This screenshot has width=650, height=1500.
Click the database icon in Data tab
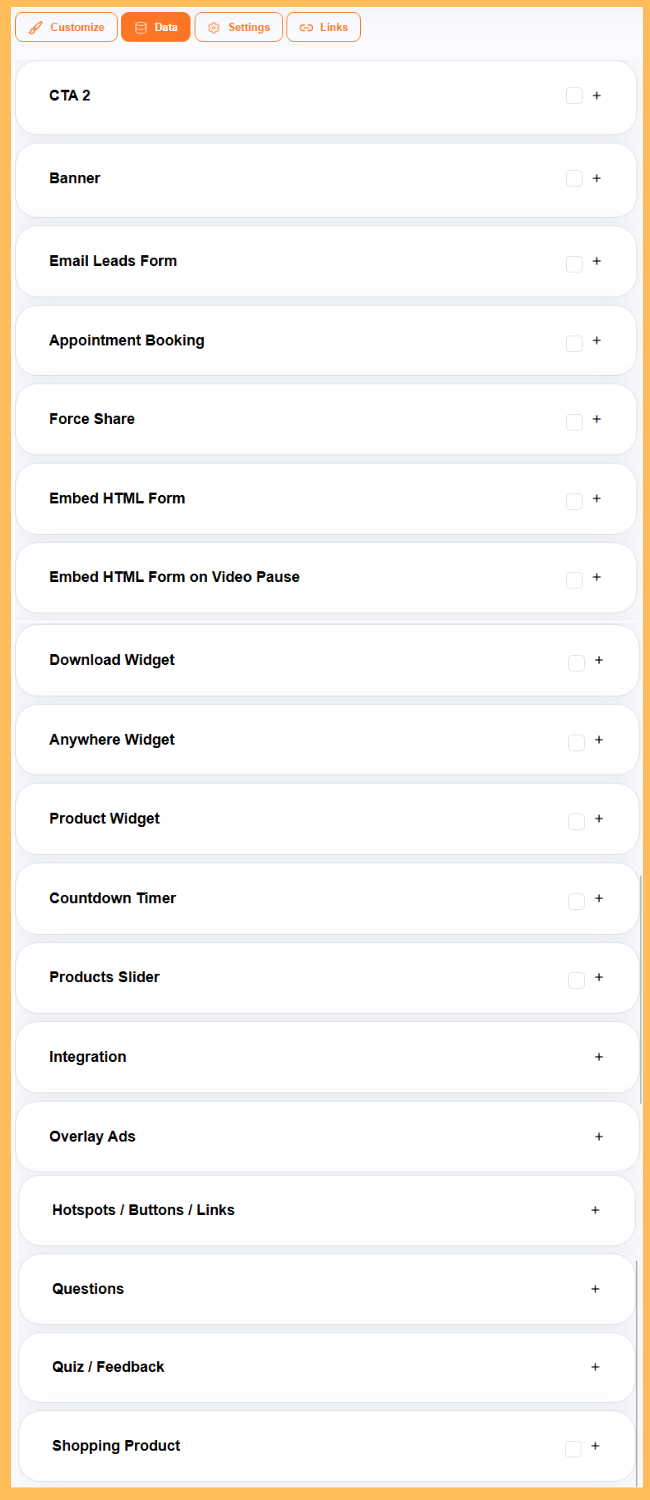pos(140,28)
